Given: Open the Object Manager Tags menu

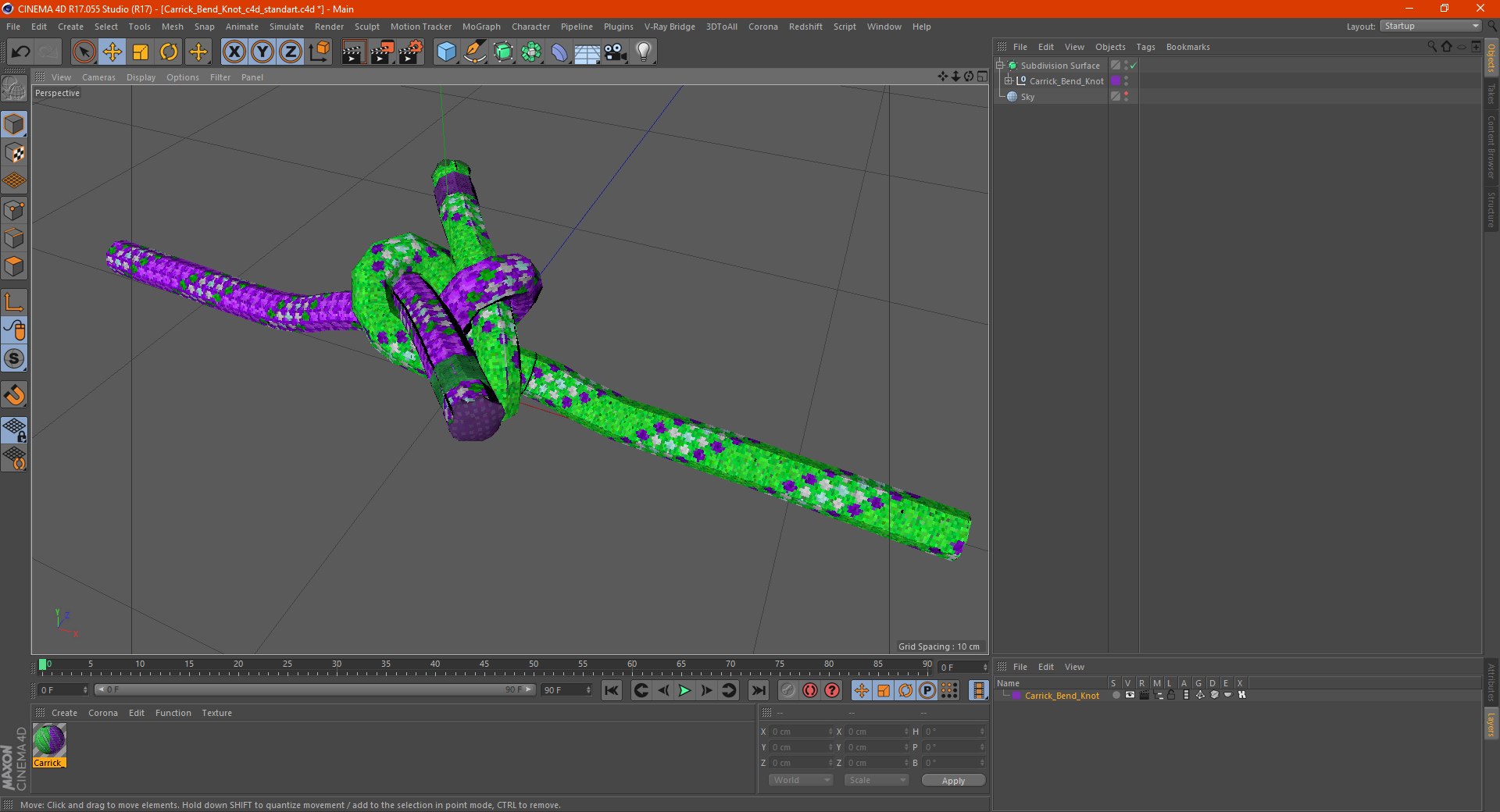Looking at the screenshot, I should tap(1145, 47).
